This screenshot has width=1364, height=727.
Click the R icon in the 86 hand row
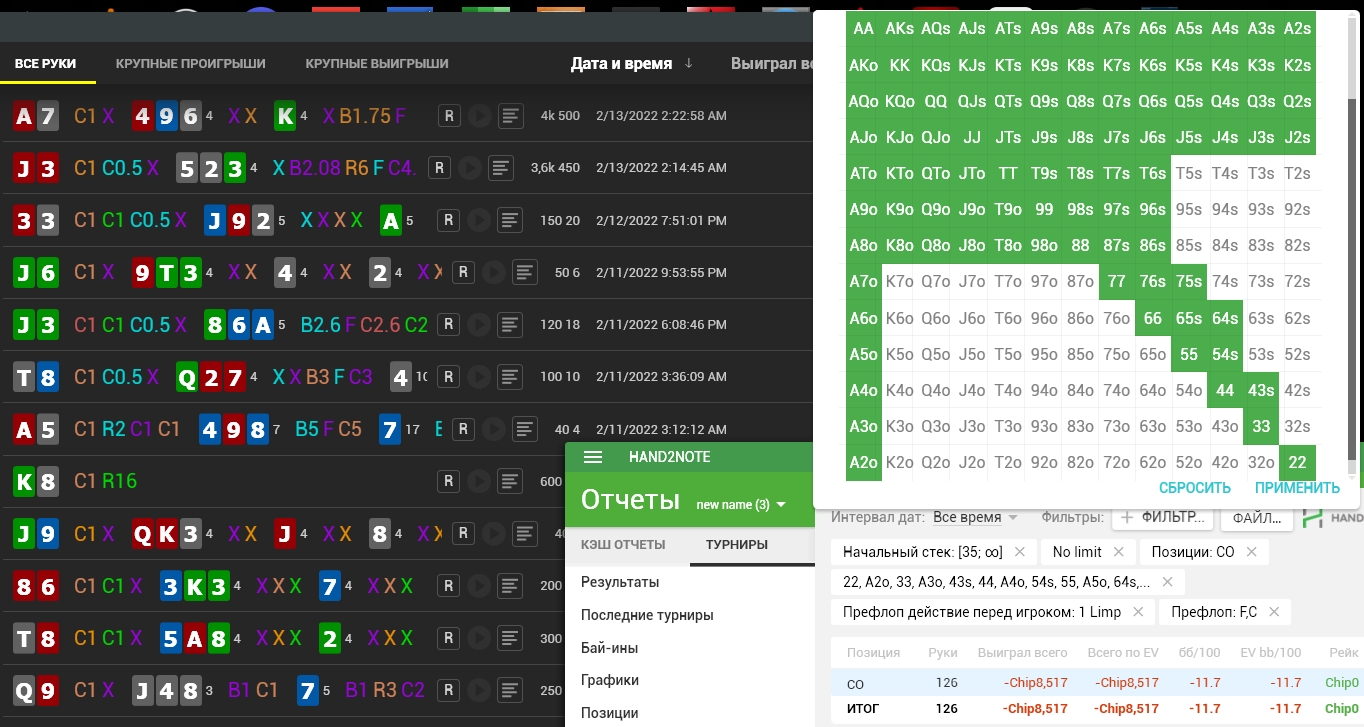[x=449, y=585]
